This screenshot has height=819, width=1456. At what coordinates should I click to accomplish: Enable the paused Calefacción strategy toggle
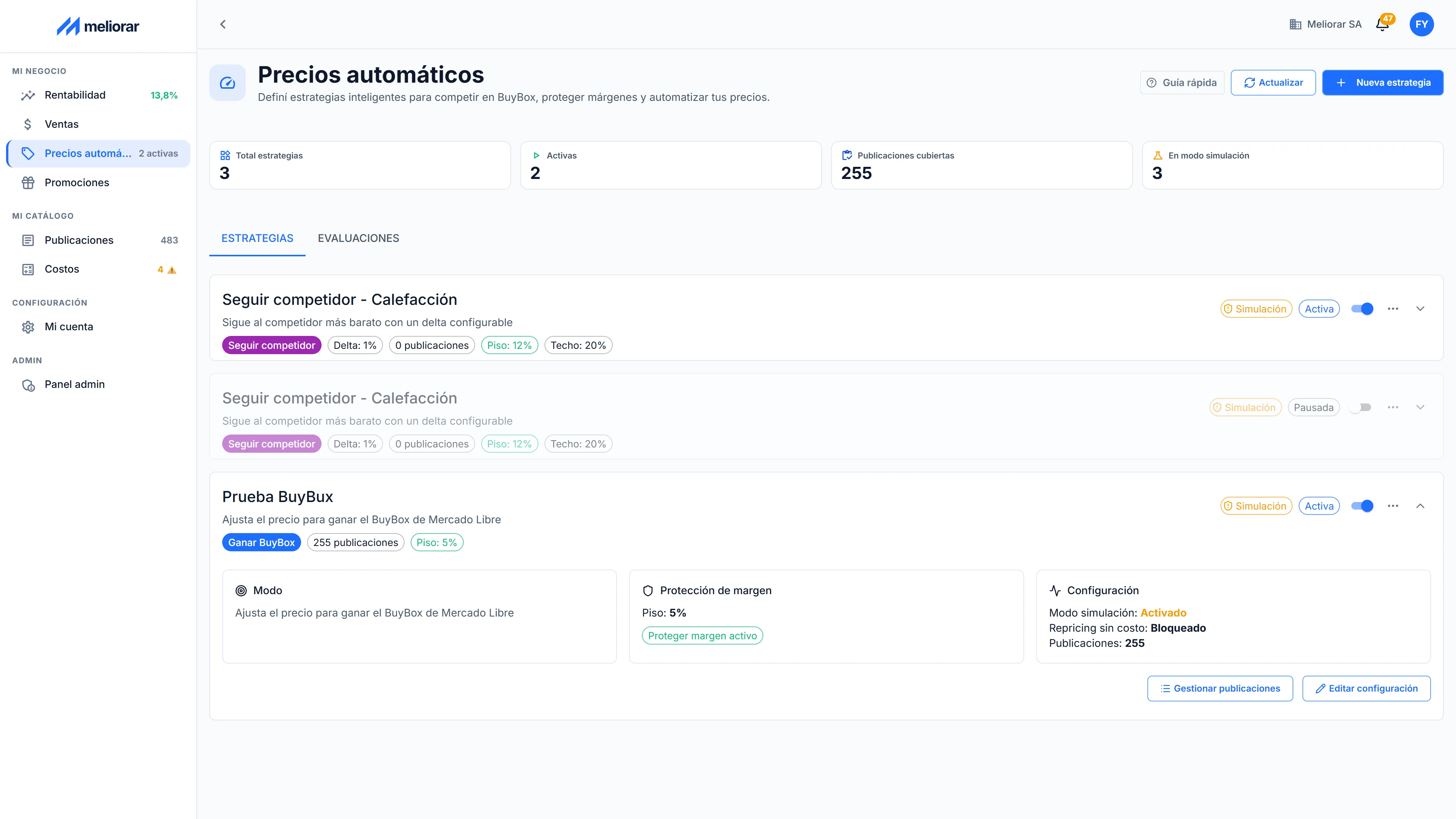[1360, 407]
